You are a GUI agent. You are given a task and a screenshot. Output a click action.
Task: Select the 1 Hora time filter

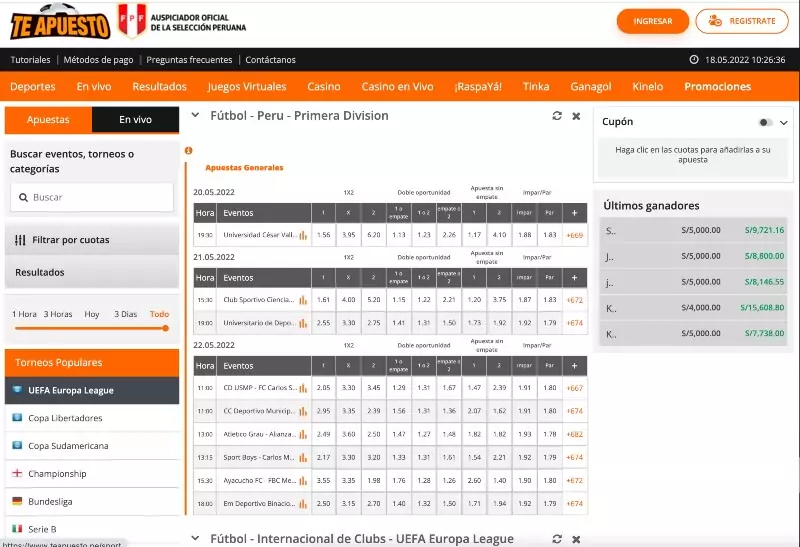tap(24, 314)
